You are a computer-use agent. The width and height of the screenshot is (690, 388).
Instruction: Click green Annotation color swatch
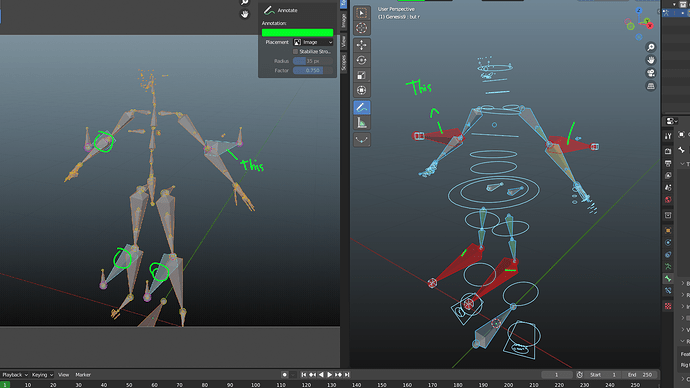(297, 33)
